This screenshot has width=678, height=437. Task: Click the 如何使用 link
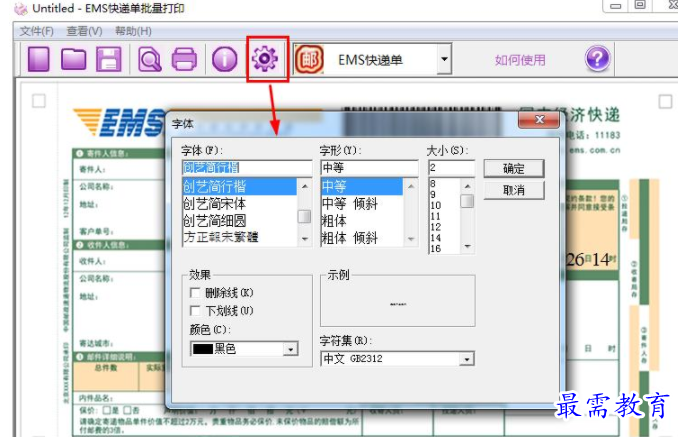click(x=520, y=60)
